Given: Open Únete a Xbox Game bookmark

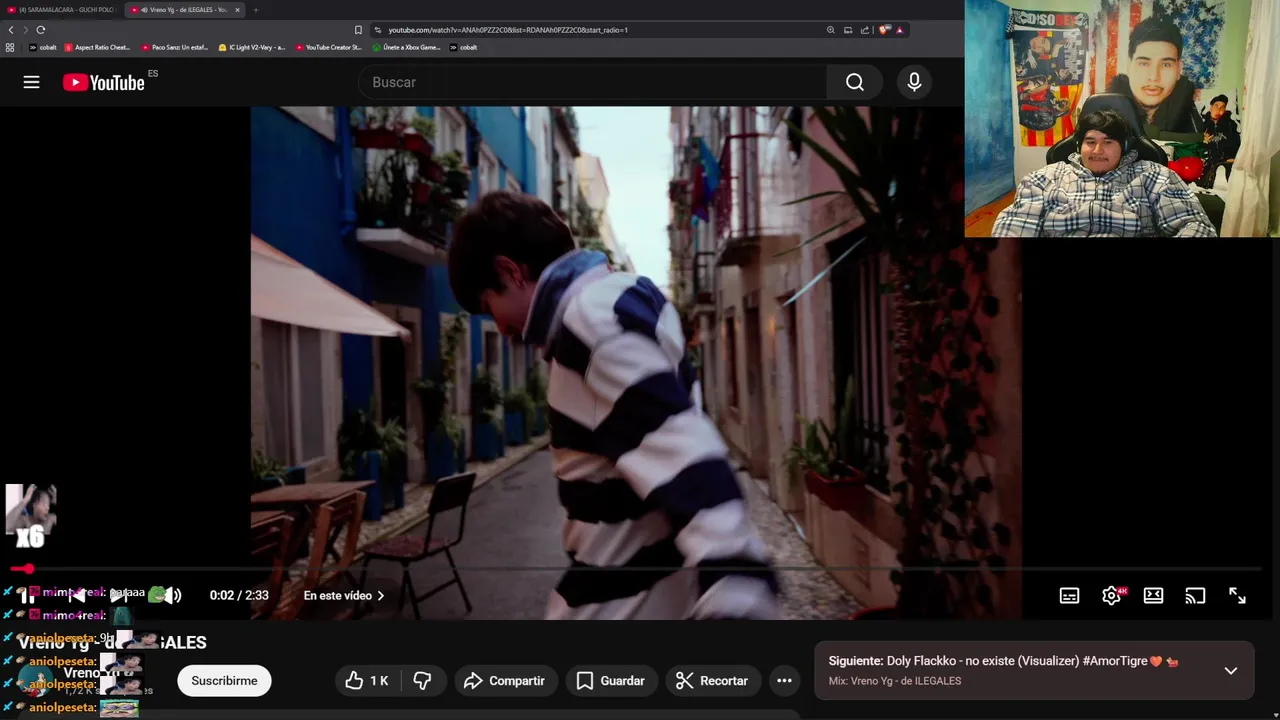Looking at the screenshot, I should (406, 47).
